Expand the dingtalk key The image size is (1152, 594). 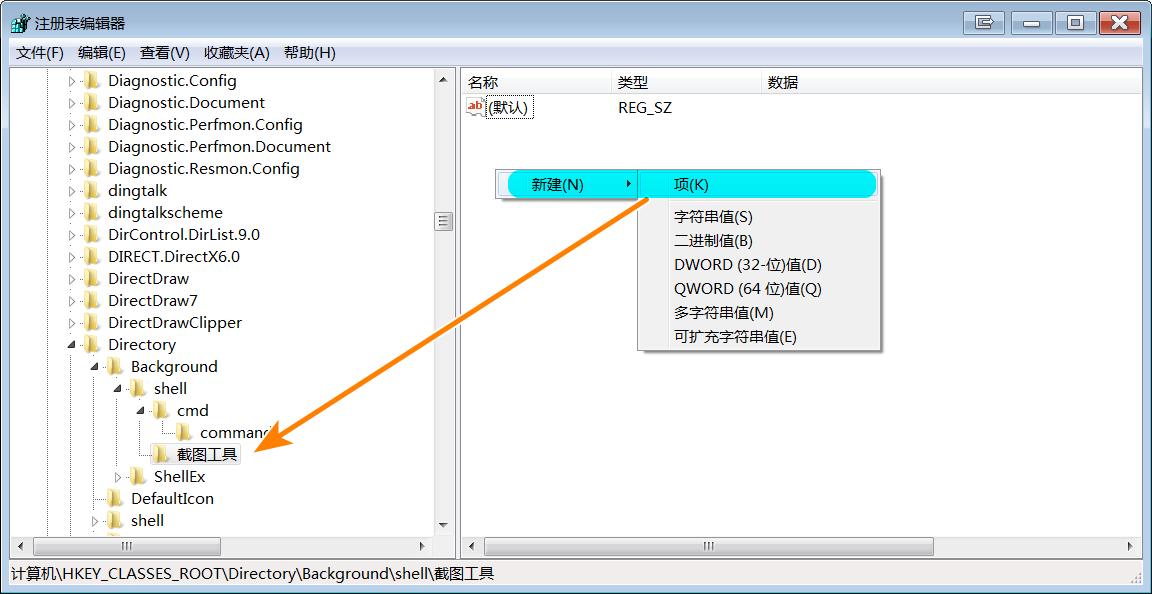[72, 191]
